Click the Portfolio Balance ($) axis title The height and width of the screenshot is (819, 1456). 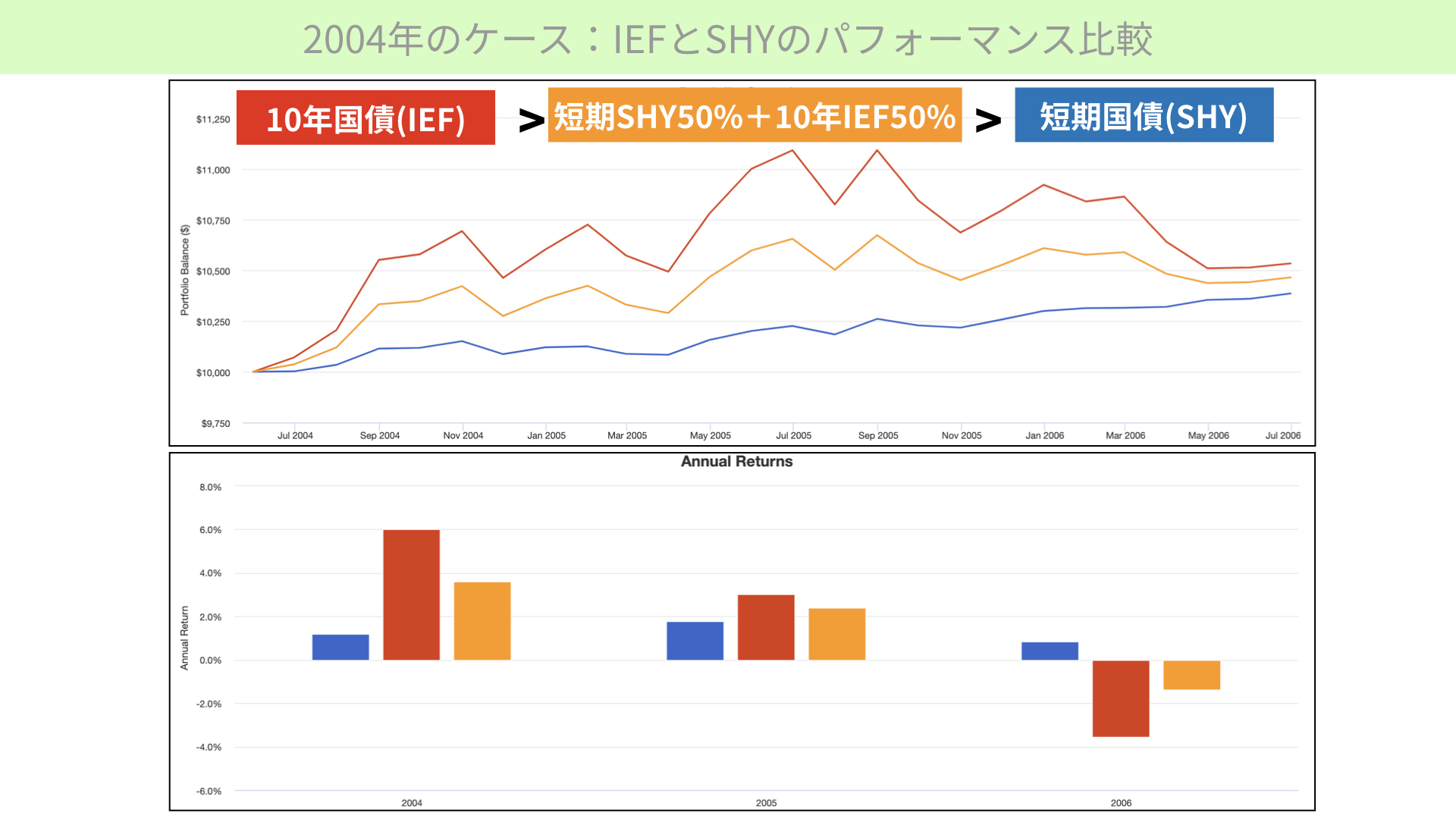(x=184, y=270)
